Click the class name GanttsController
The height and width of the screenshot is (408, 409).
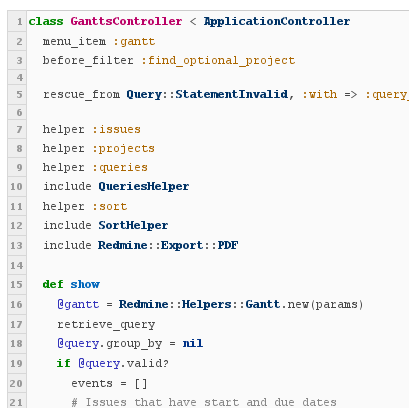click(126, 21)
